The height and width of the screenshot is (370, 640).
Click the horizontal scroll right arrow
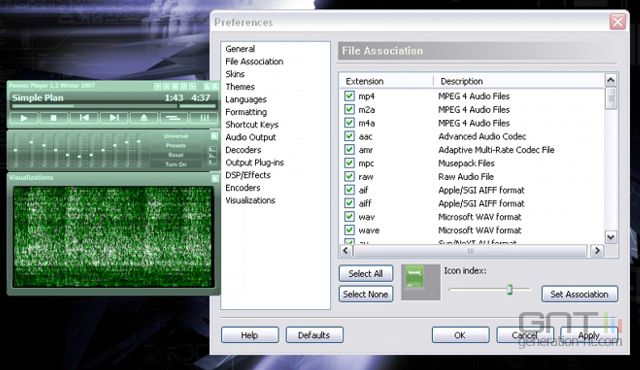[597, 250]
